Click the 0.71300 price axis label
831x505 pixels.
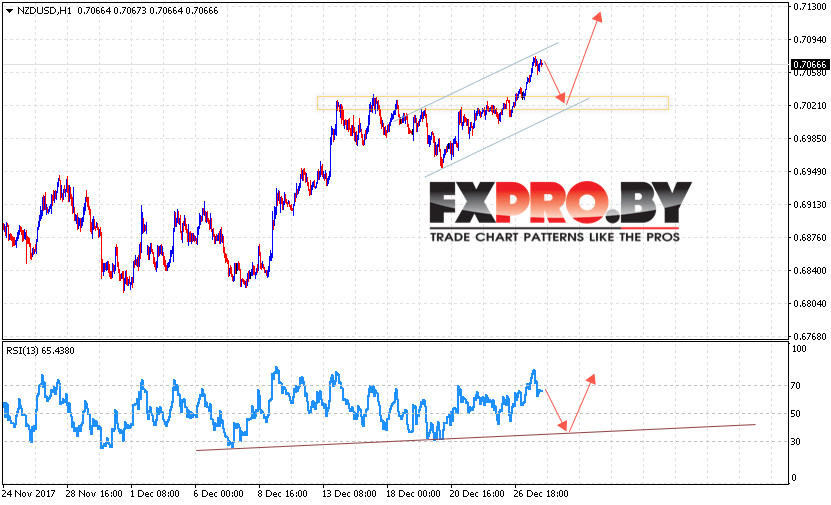point(810,6)
